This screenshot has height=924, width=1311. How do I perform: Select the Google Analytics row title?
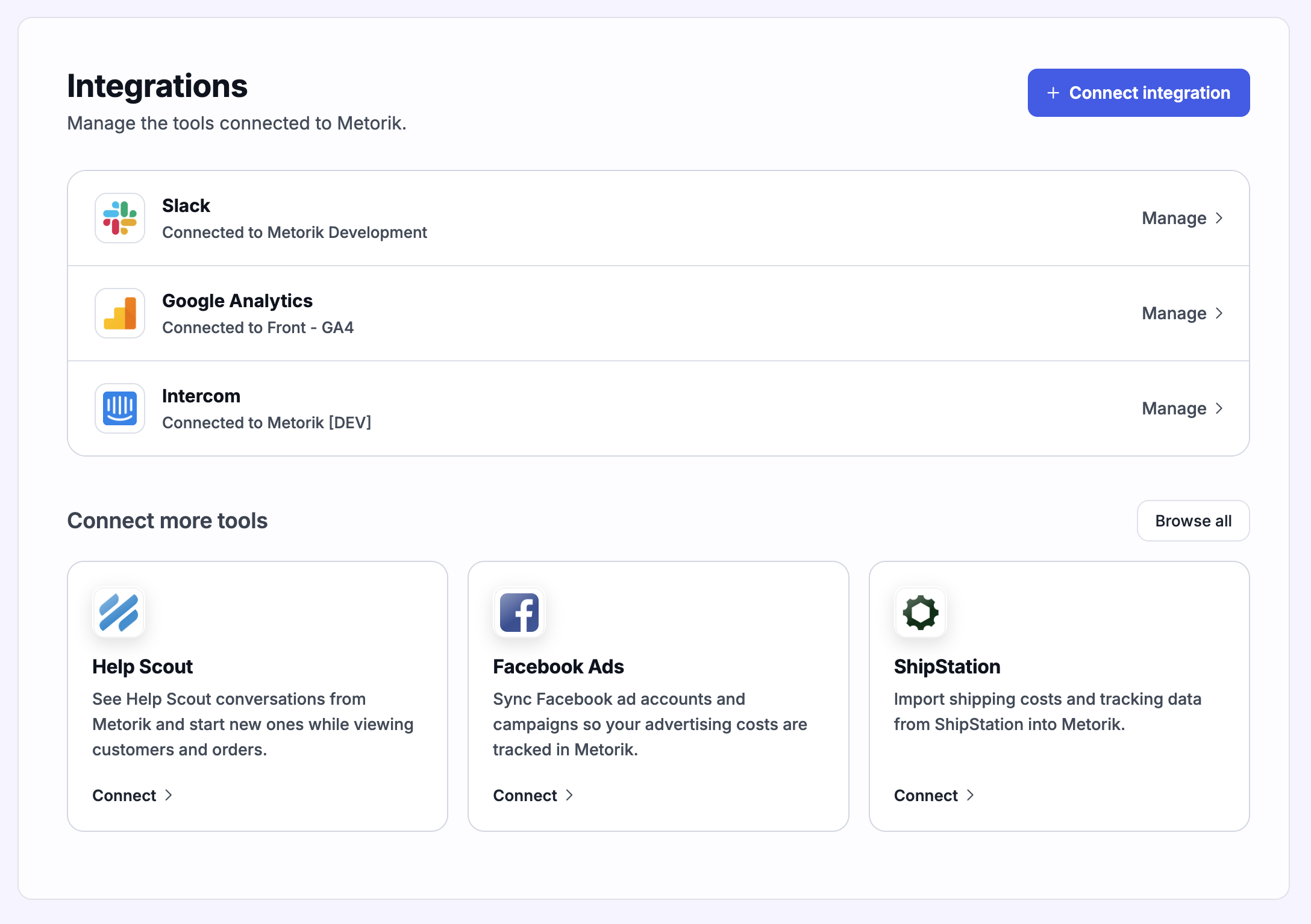click(237, 301)
